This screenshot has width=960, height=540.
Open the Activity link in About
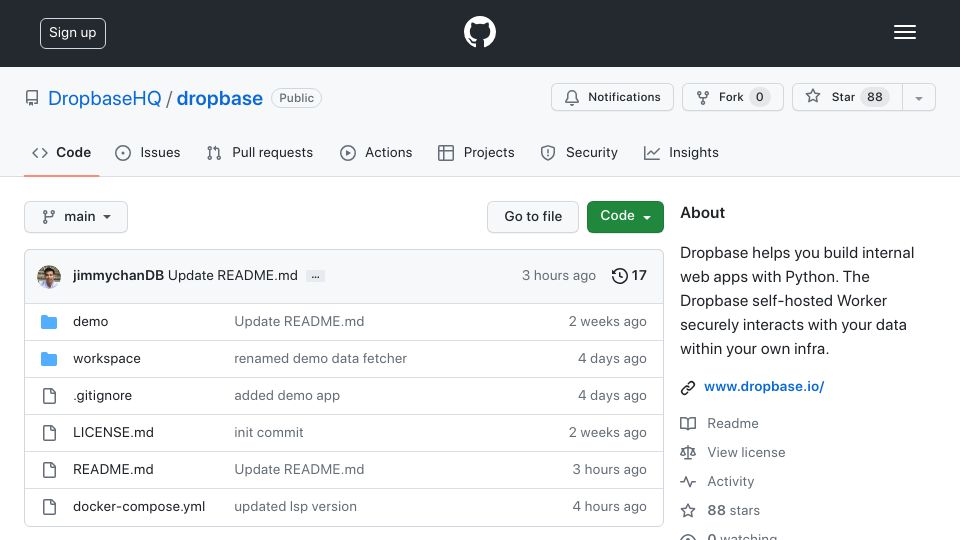(730, 482)
